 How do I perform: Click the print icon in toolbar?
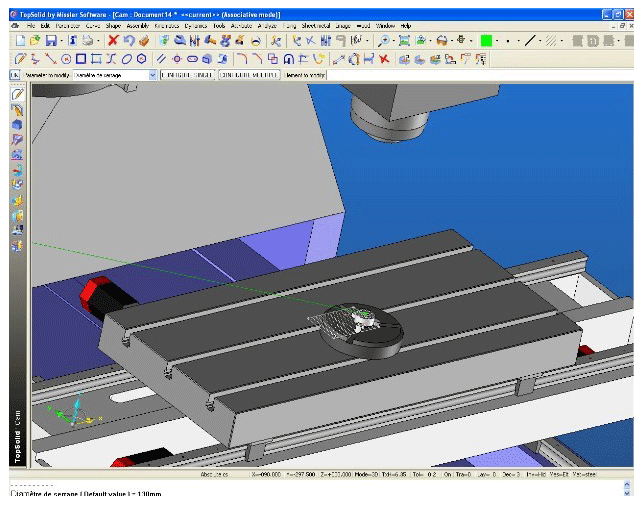point(88,41)
